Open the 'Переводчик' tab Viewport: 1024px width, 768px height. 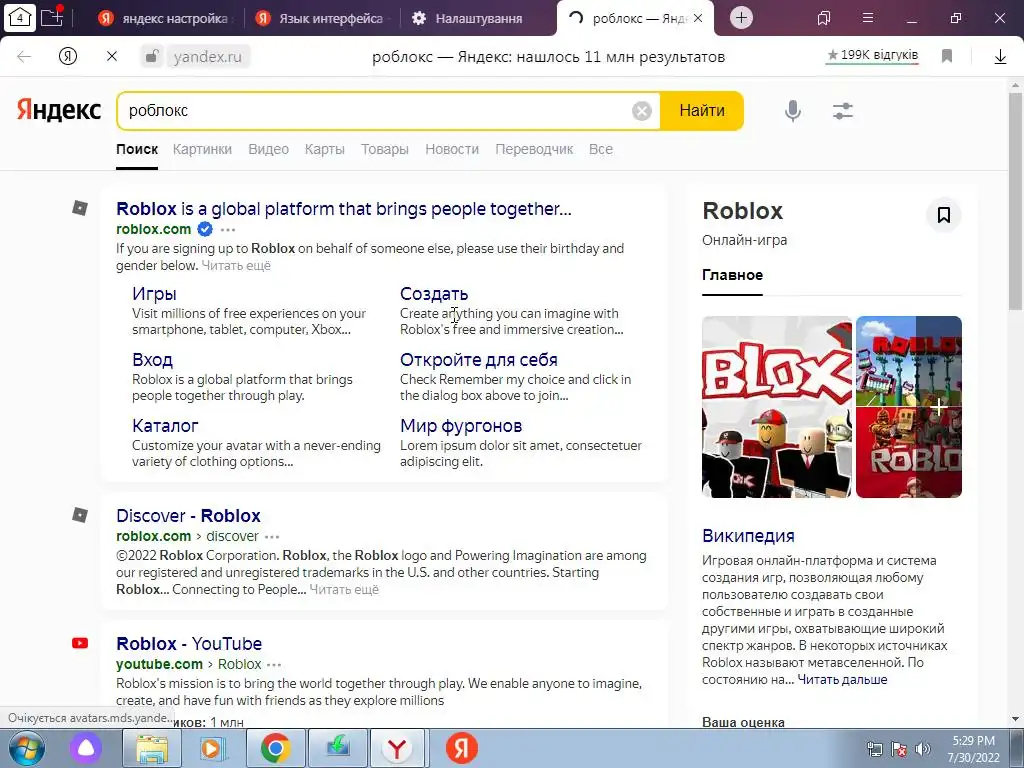(x=534, y=150)
